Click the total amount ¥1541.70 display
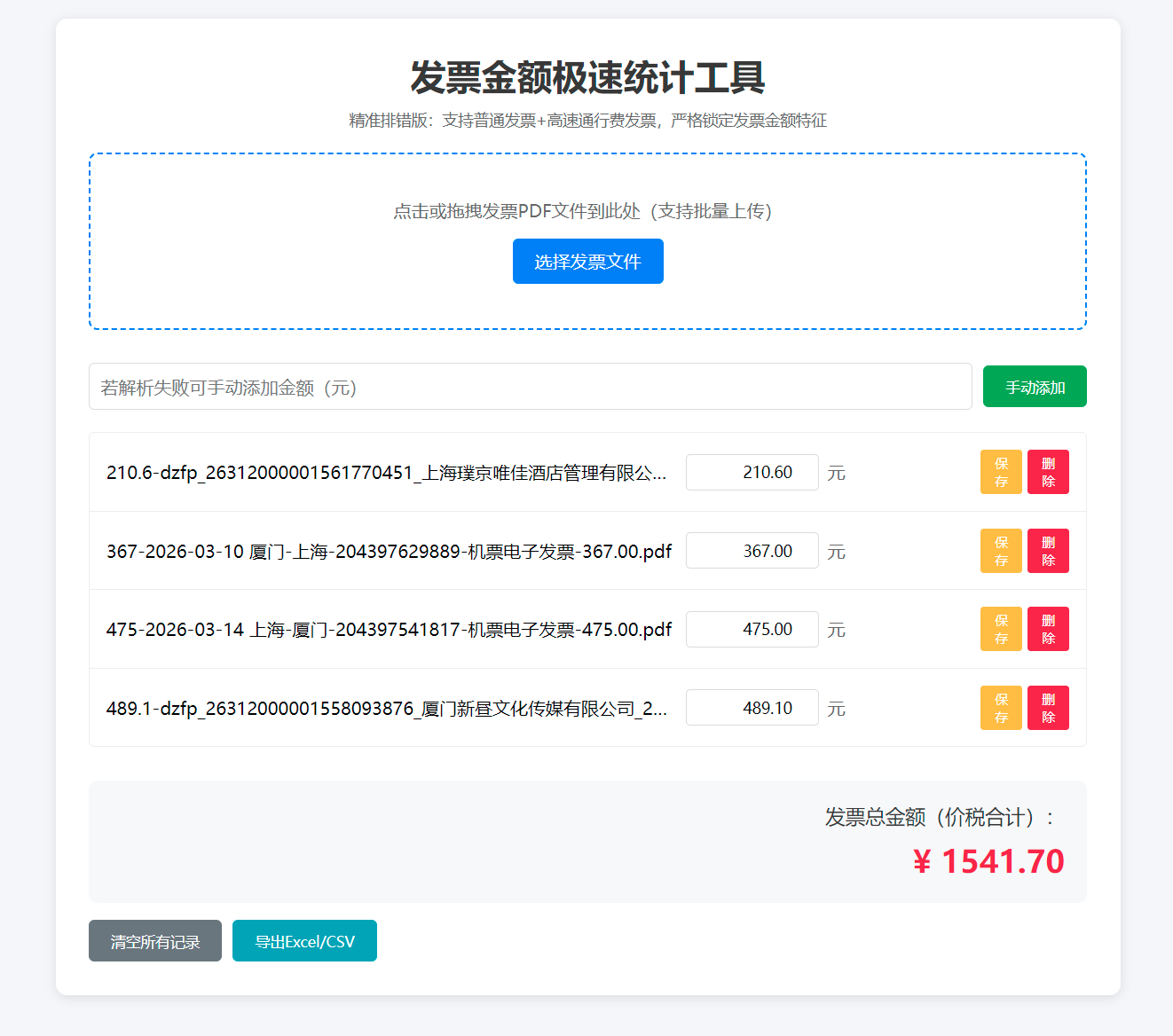The height and width of the screenshot is (1036, 1173). [x=991, y=860]
